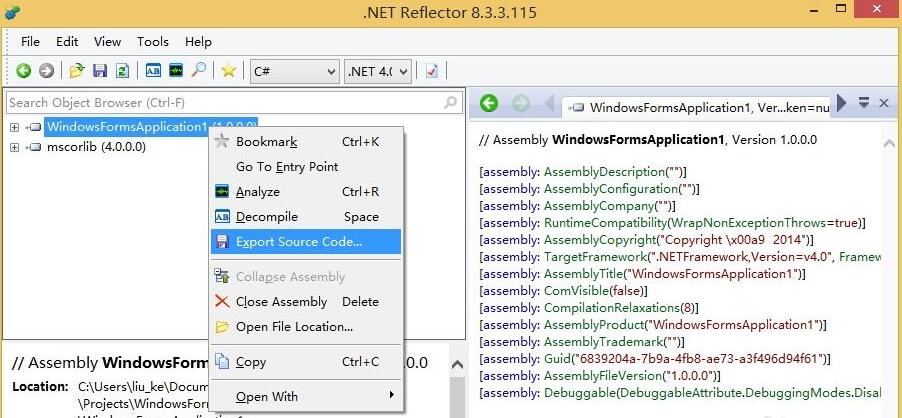The width and height of the screenshot is (902, 418).
Task: Click the grey Forward navigation toolbar icon
Action: tap(46, 71)
